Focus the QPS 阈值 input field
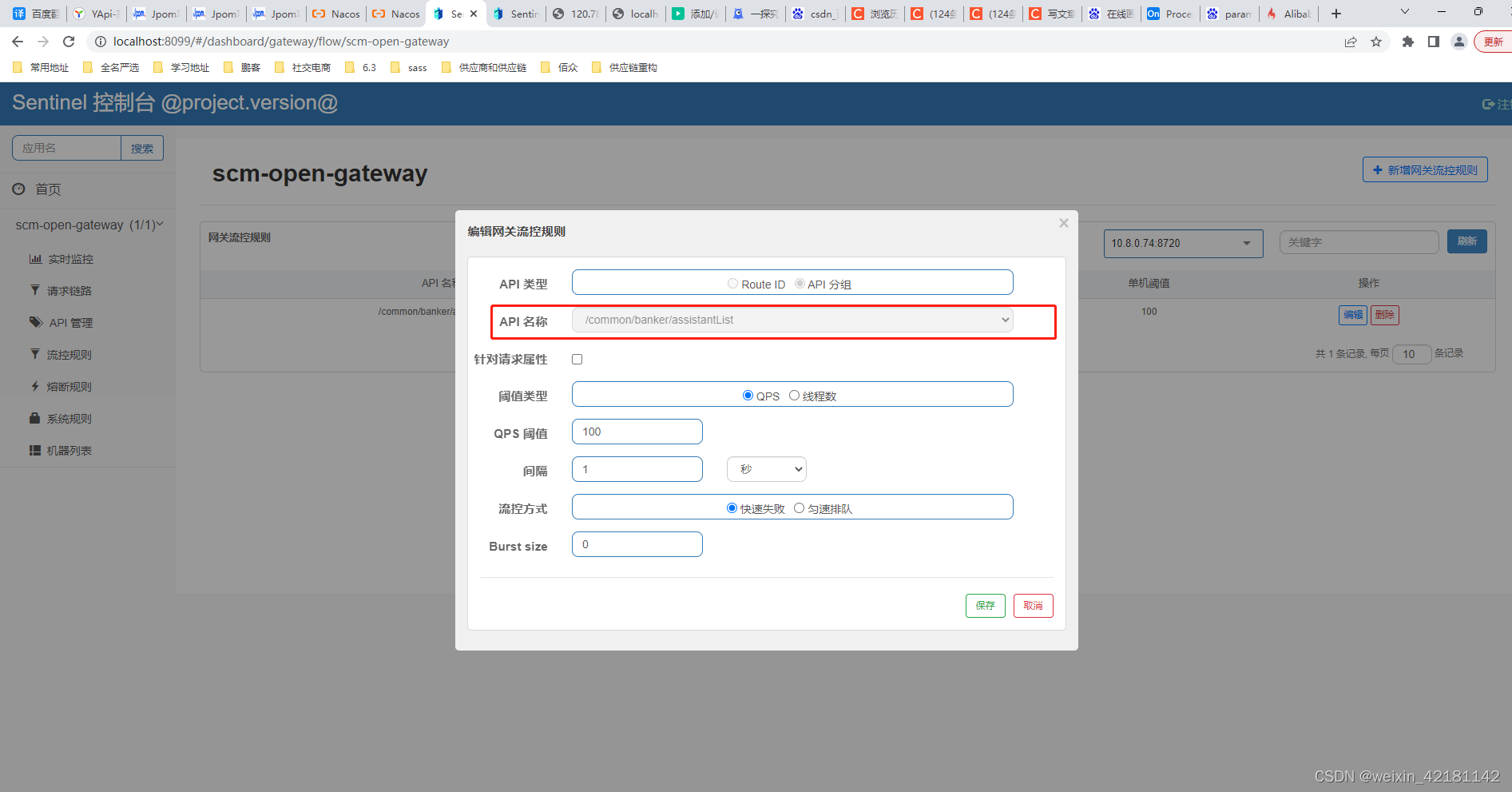1512x792 pixels. (637, 432)
